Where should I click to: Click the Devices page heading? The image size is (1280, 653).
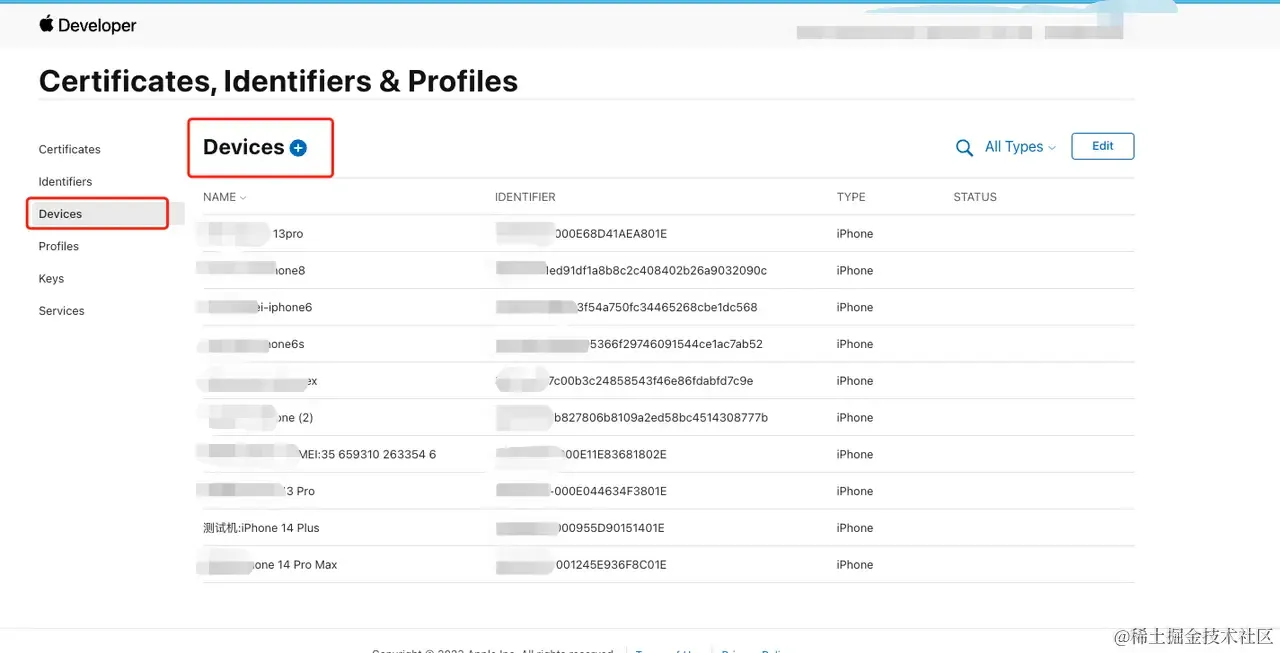[244, 147]
